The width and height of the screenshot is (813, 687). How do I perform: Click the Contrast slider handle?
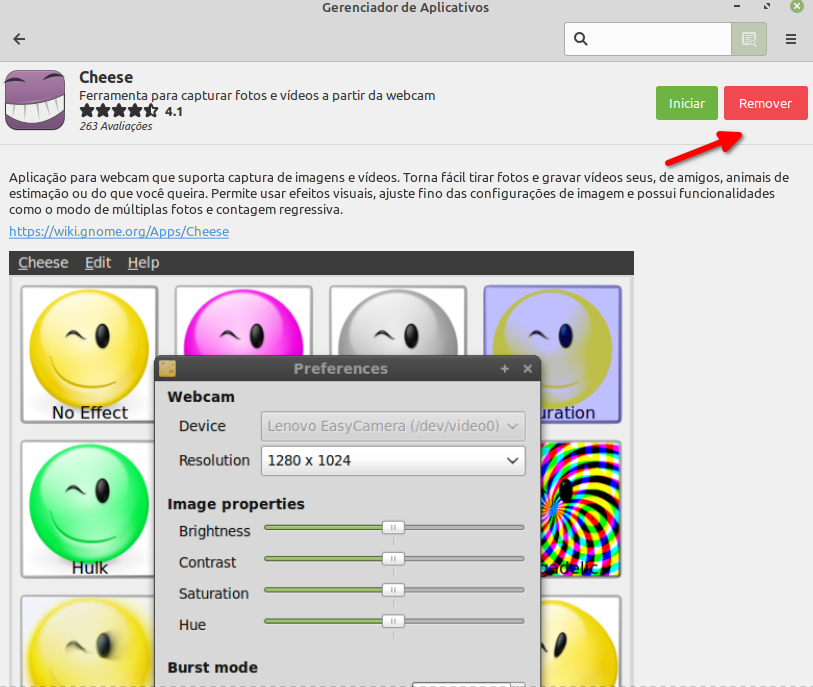(x=393, y=559)
